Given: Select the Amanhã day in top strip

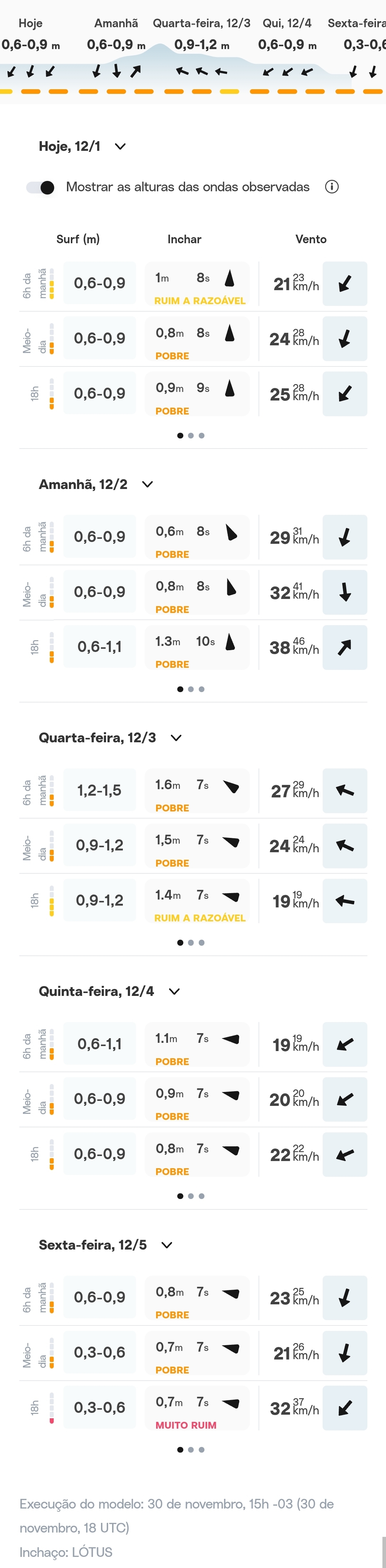Looking at the screenshot, I should 116,24.
